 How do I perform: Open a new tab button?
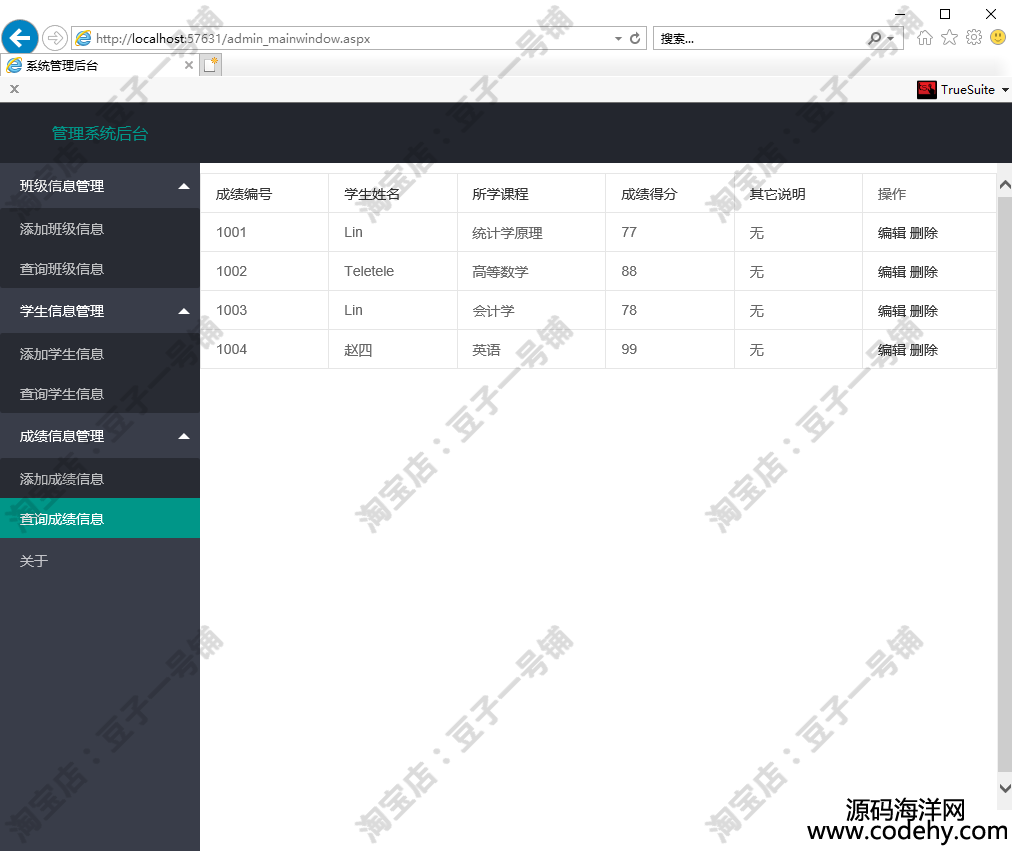210,65
